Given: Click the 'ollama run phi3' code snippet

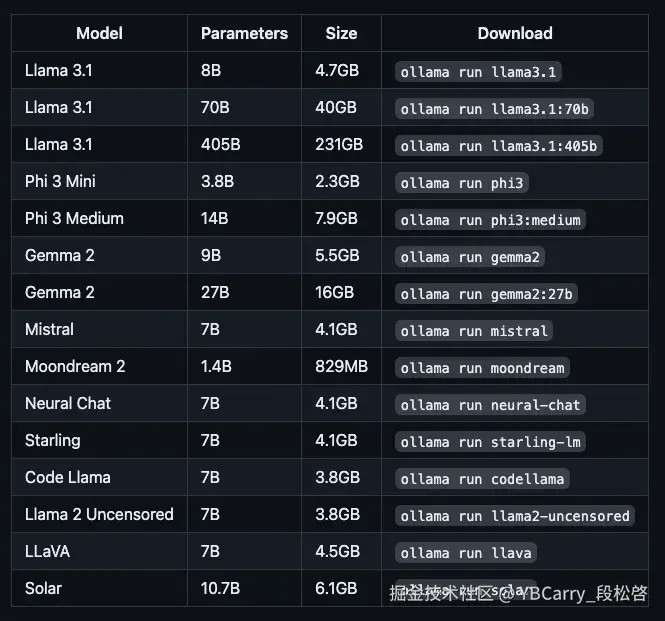Looking at the screenshot, I should [x=462, y=183].
